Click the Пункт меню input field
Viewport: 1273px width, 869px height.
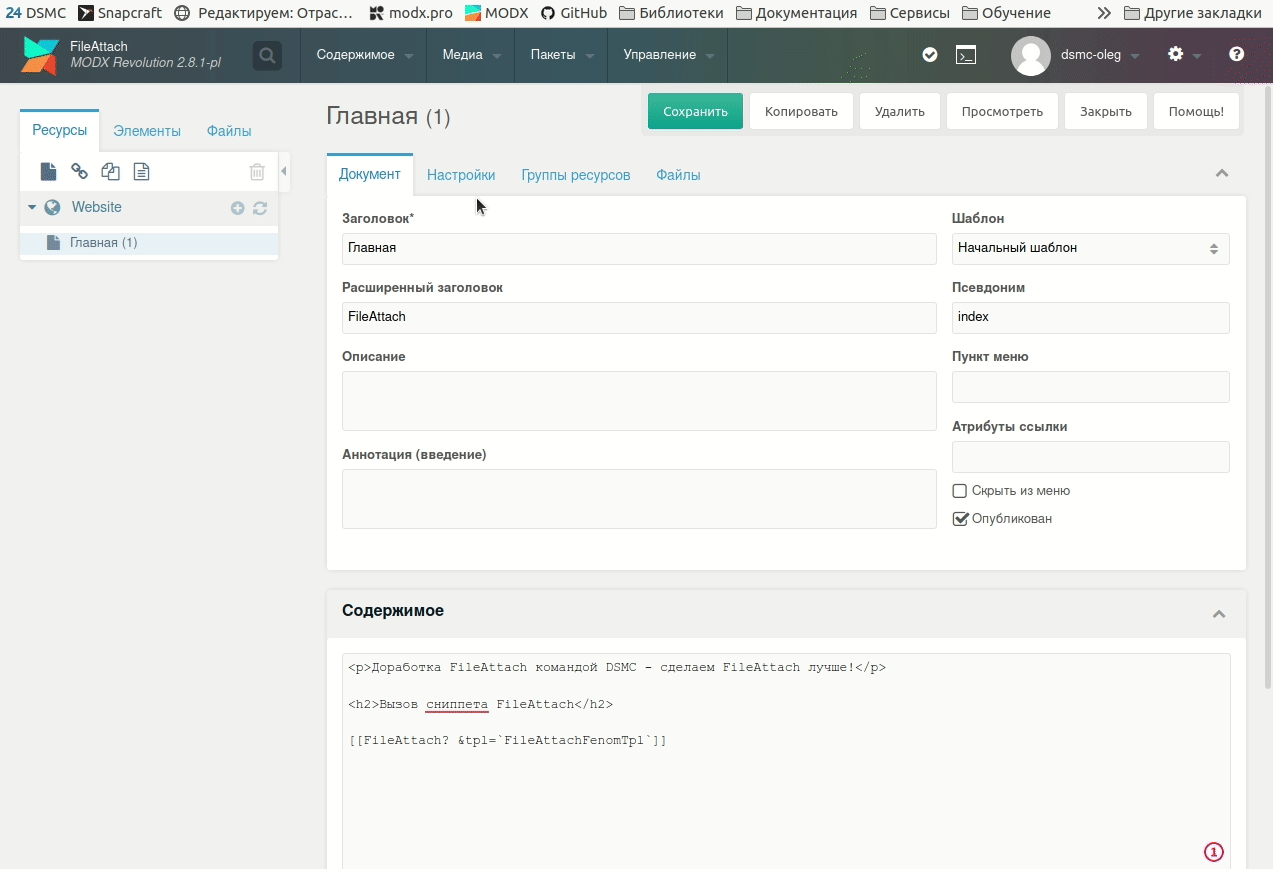(1090, 387)
